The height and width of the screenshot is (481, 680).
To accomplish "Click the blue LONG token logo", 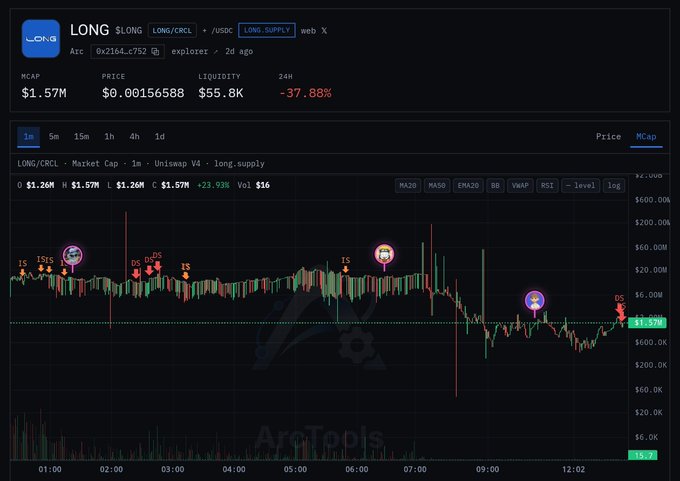I will click(41, 39).
